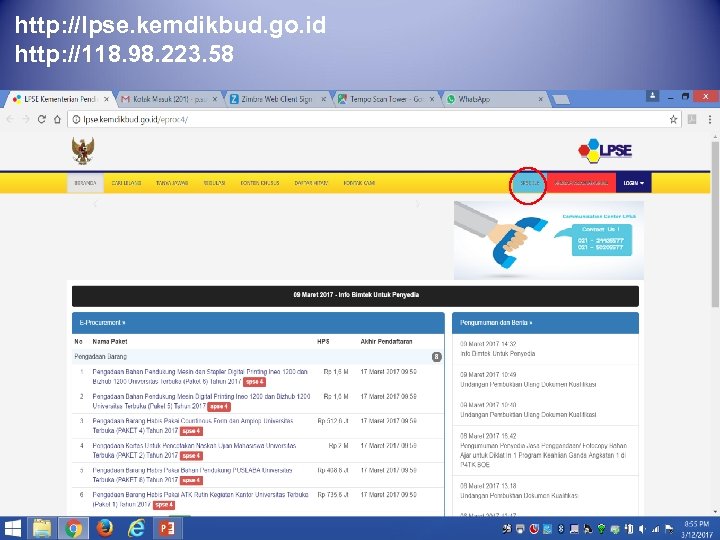Close the Kotak Masuk Gmail tab
The width and height of the screenshot is (720, 540).
(214, 99)
